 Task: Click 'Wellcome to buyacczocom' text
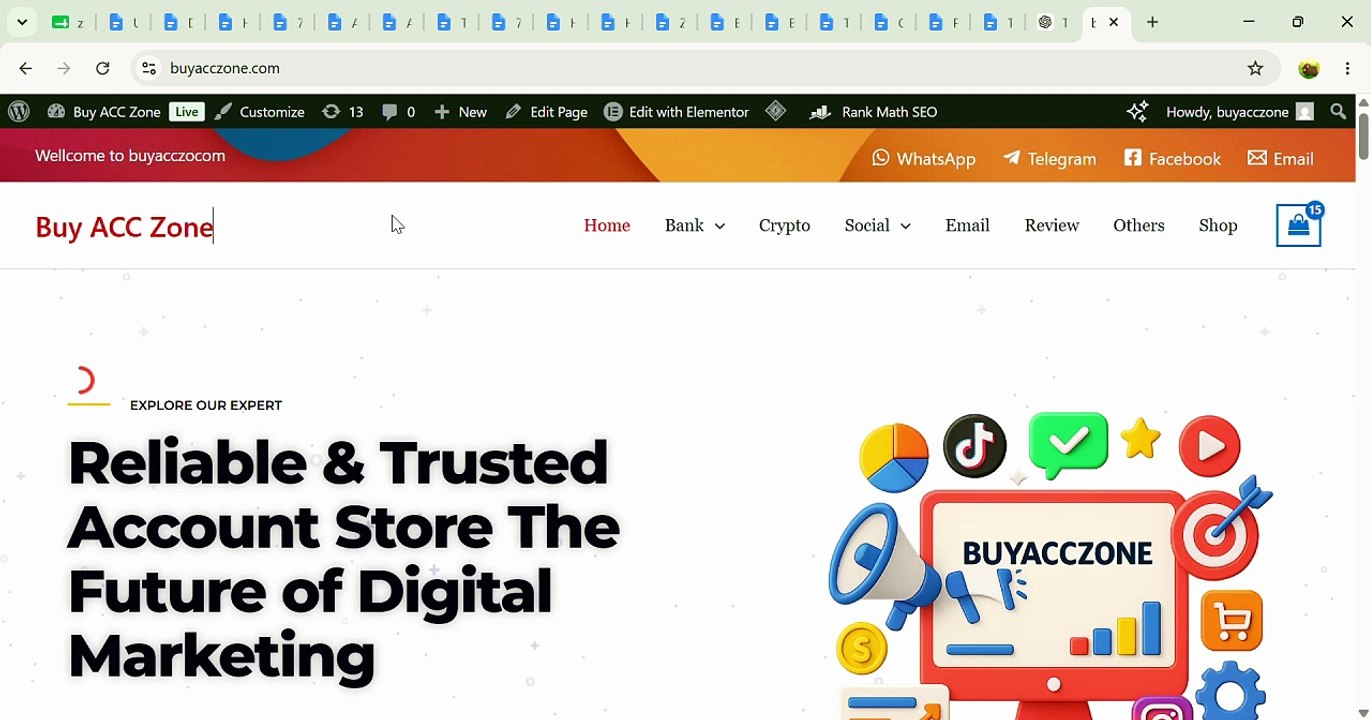click(130, 156)
